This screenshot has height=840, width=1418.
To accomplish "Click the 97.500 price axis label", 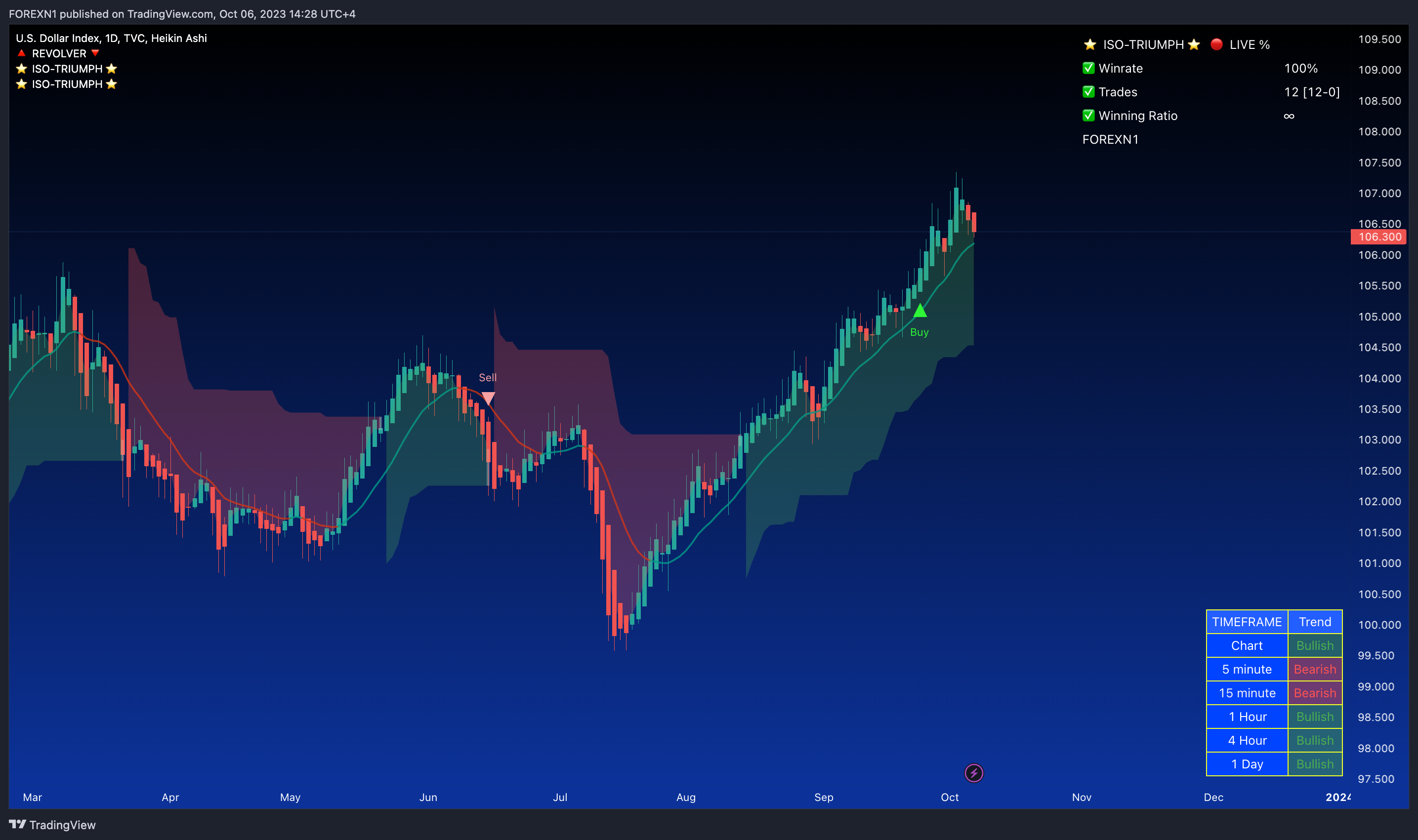I will [1376, 779].
